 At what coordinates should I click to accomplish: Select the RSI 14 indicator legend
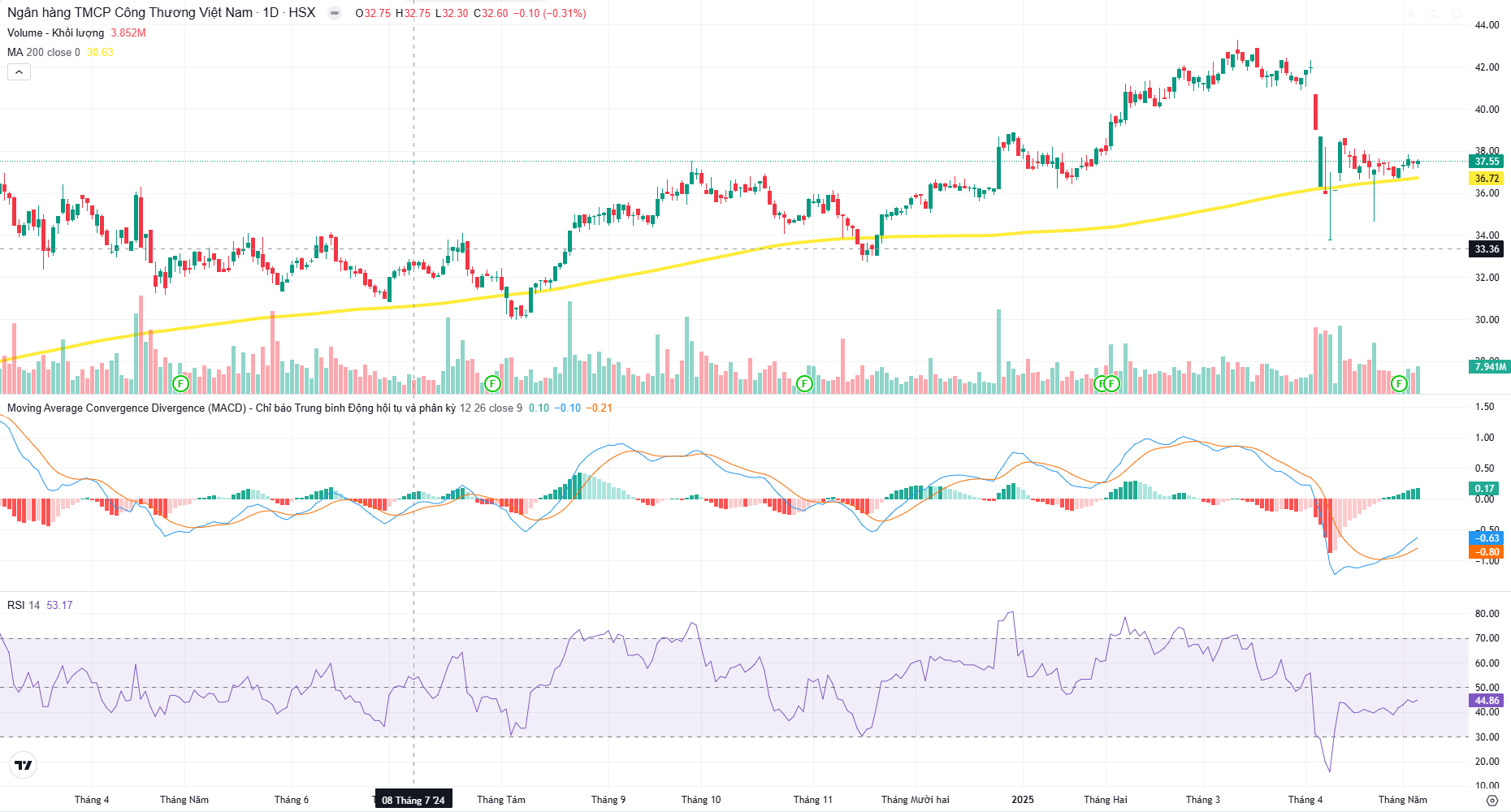click(24, 605)
